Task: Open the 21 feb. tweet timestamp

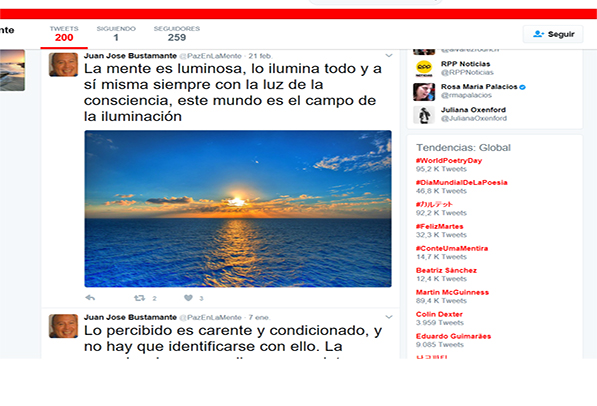Action: 260,56
